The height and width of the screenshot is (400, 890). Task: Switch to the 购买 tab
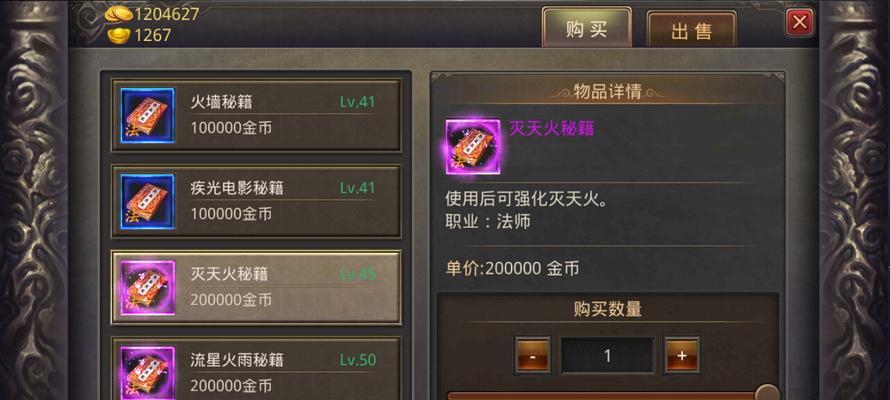[x=586, y=27]
